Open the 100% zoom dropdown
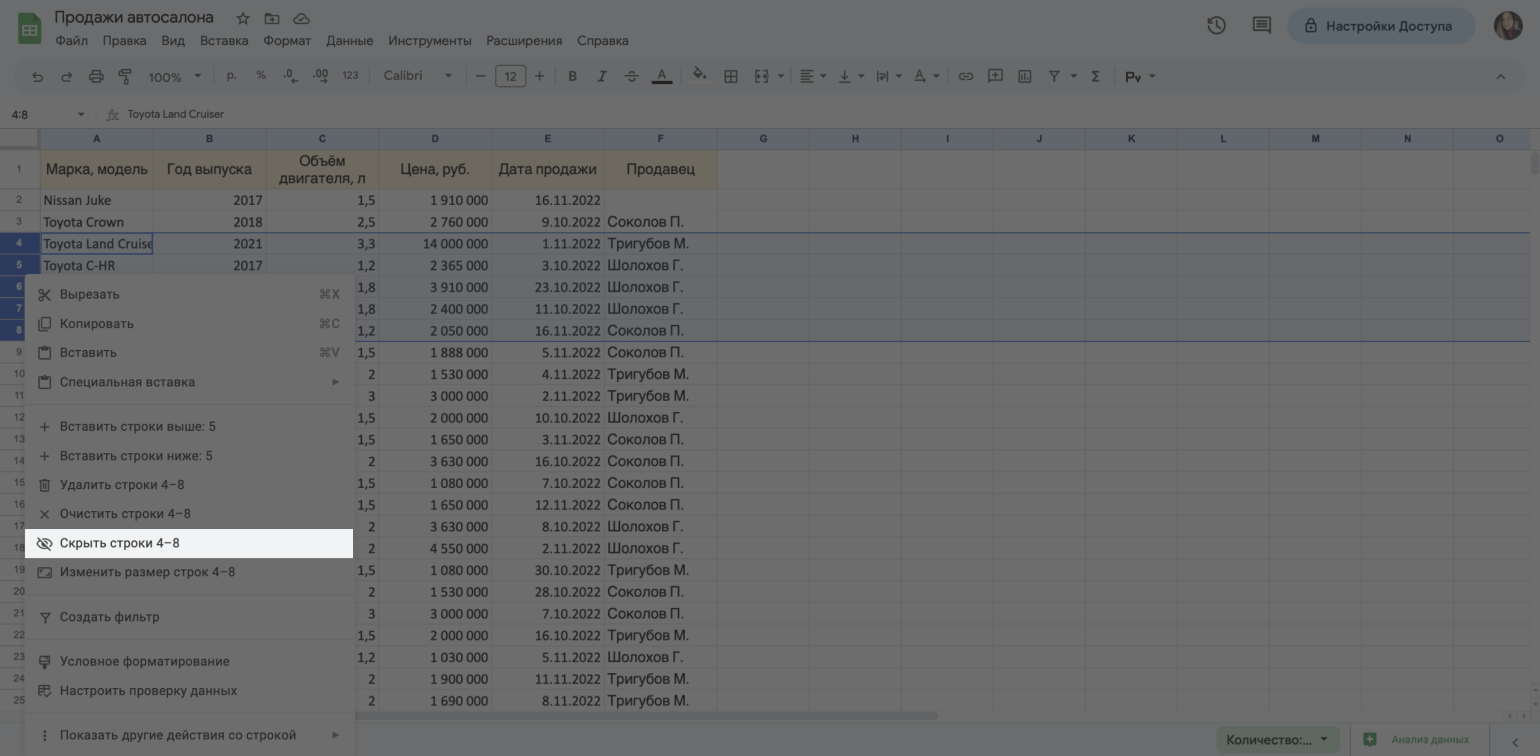 174,76
